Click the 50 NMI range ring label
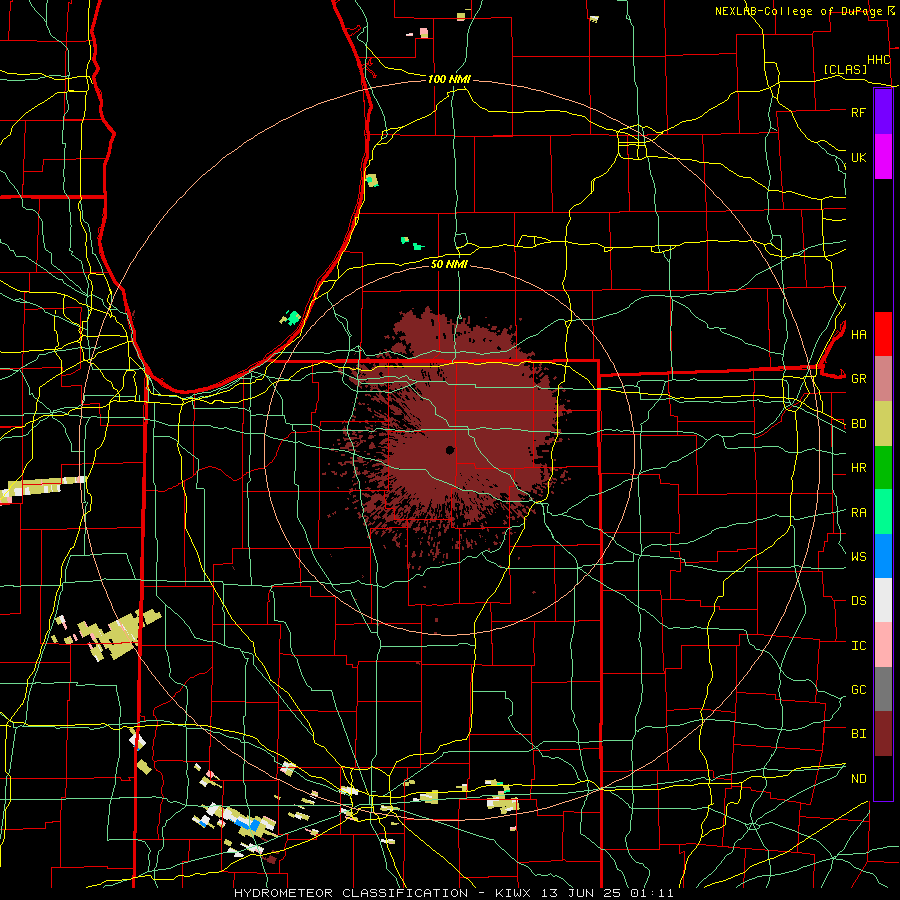 [x=449, y=264]
